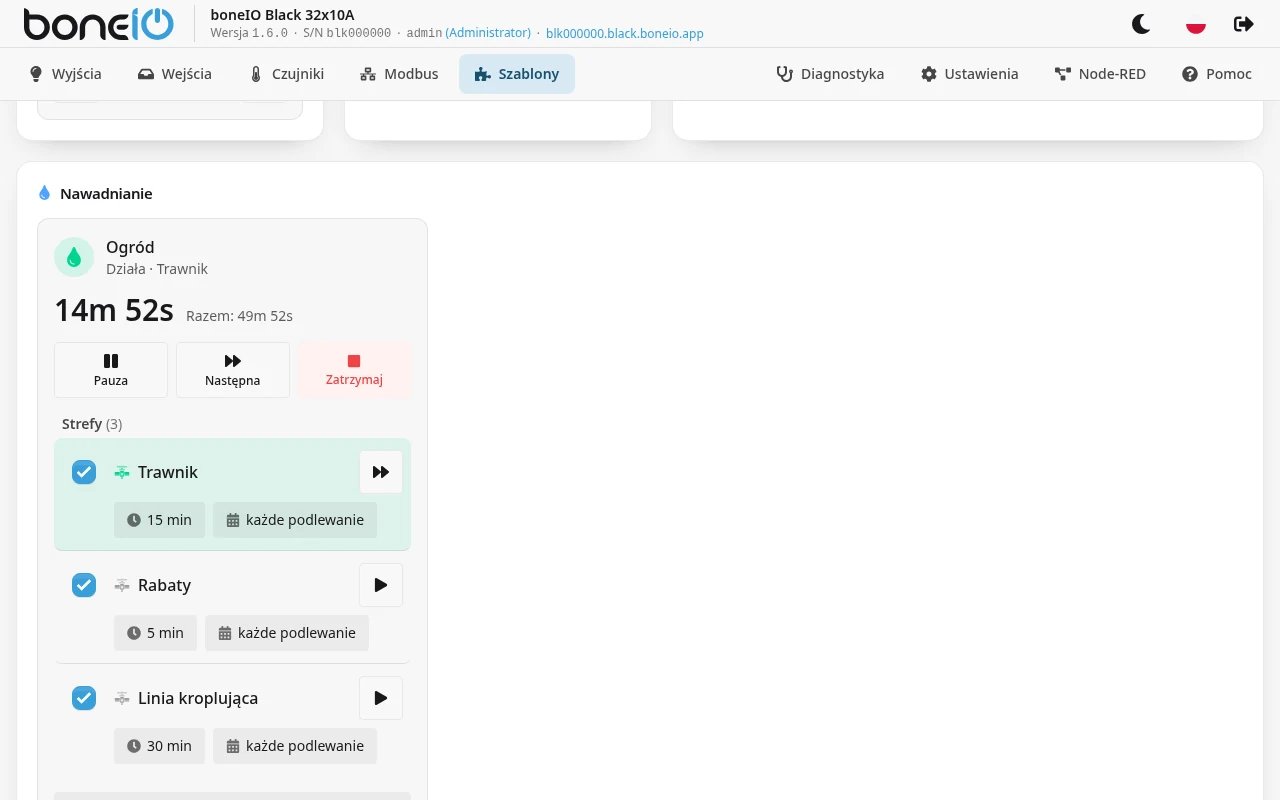Click the Linia kroplująca valve icon
This screenshot has height=800, width=1280.
coord(122,698)
